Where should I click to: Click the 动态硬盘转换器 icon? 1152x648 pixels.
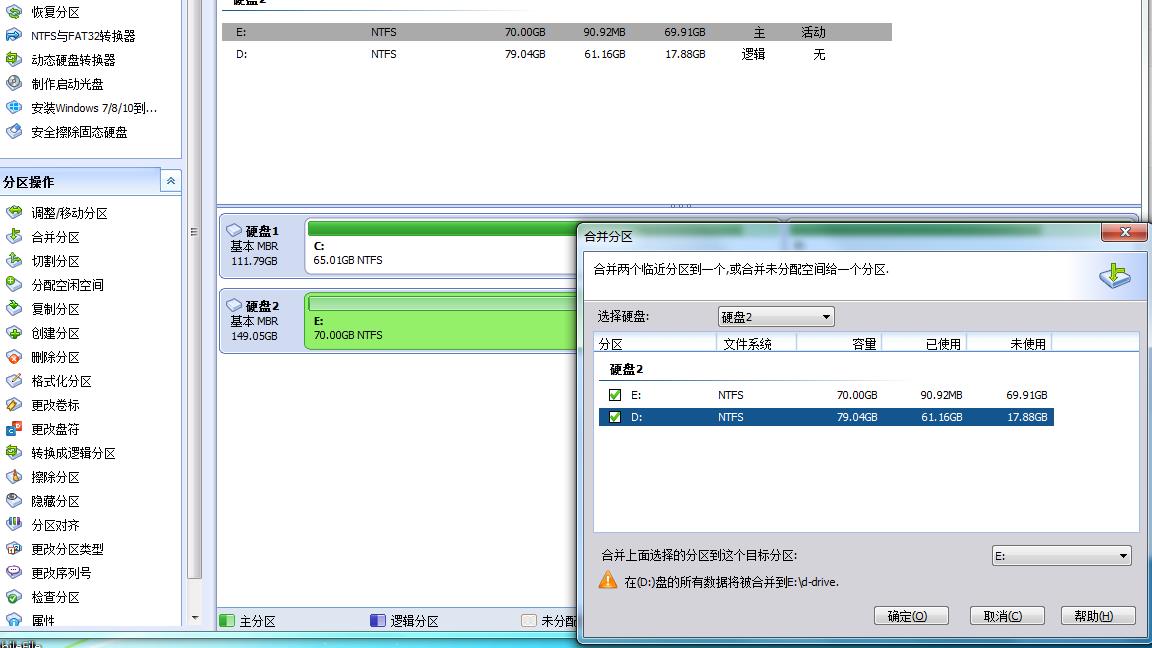tap(14, 60)
